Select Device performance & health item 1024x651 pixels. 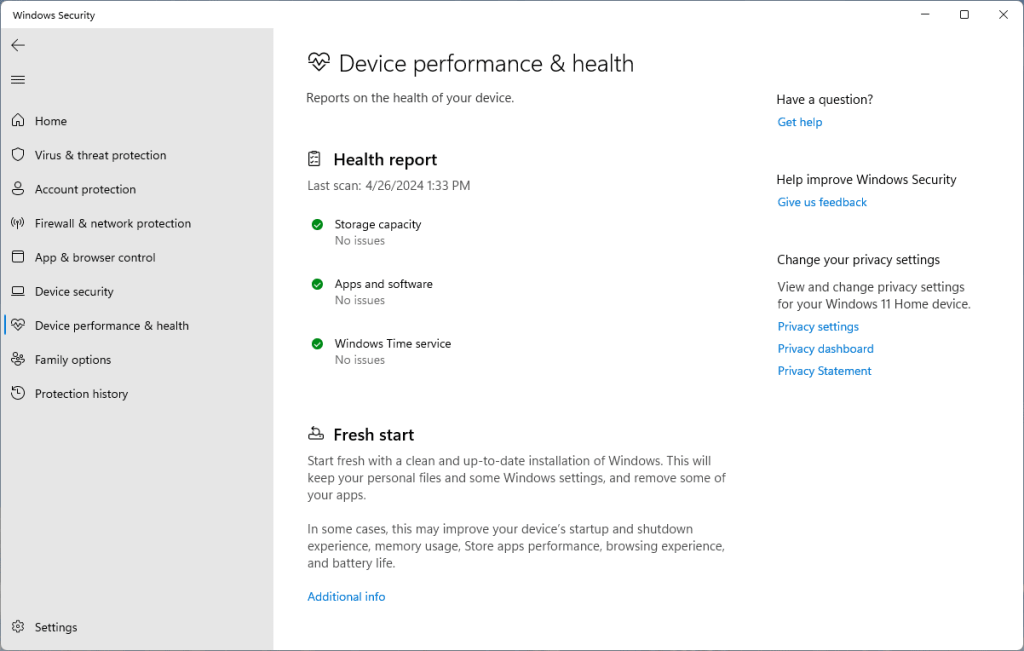112,325
